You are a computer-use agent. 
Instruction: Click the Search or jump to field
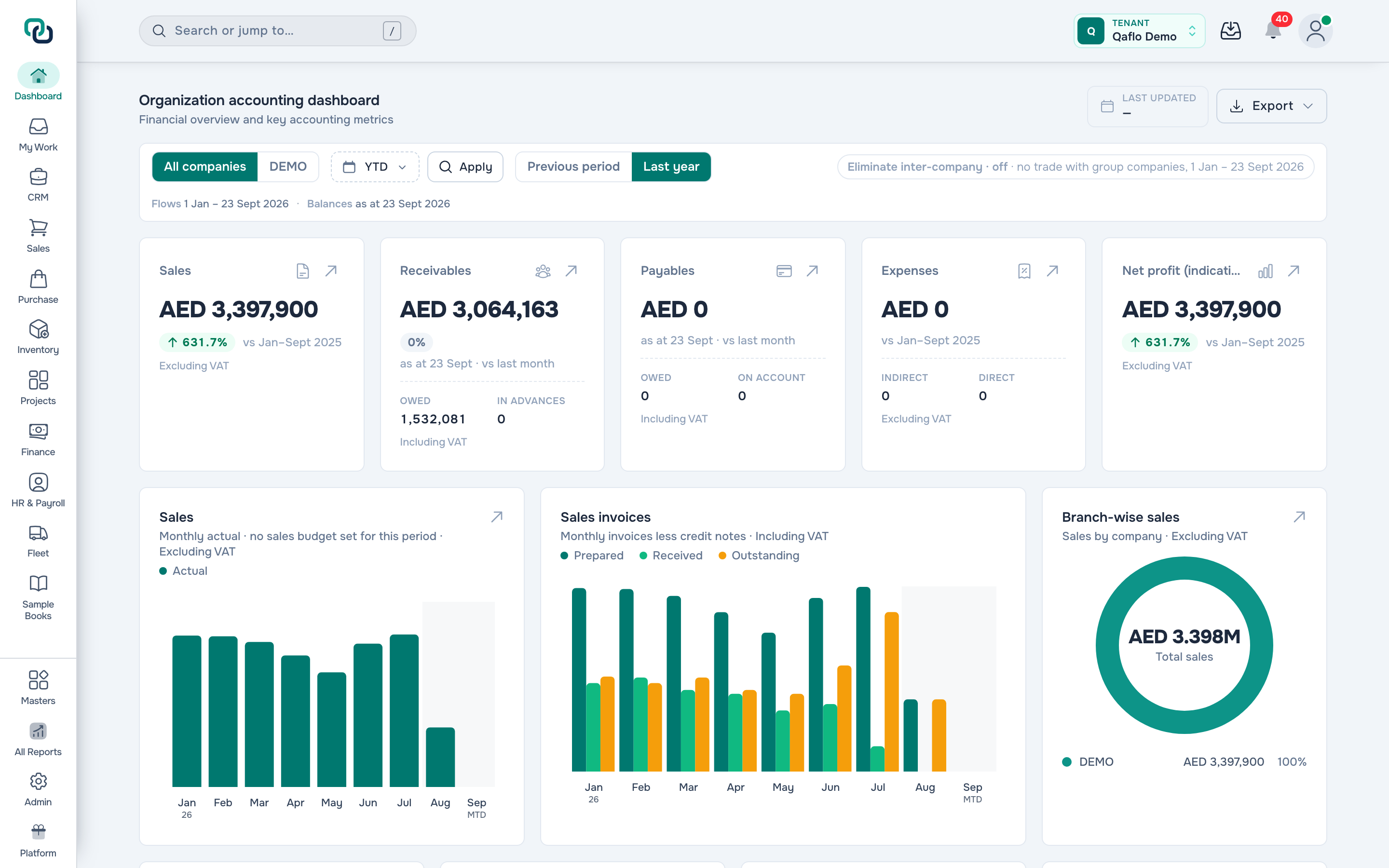[x=278, y=31]
